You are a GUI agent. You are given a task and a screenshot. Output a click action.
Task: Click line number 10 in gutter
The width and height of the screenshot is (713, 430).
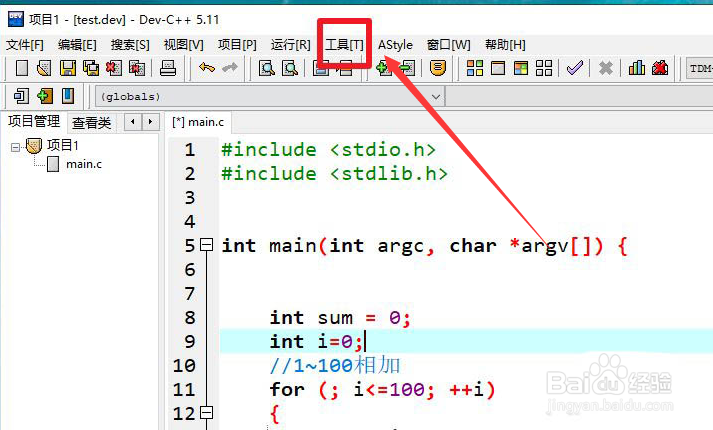click(x=184, y=365)
